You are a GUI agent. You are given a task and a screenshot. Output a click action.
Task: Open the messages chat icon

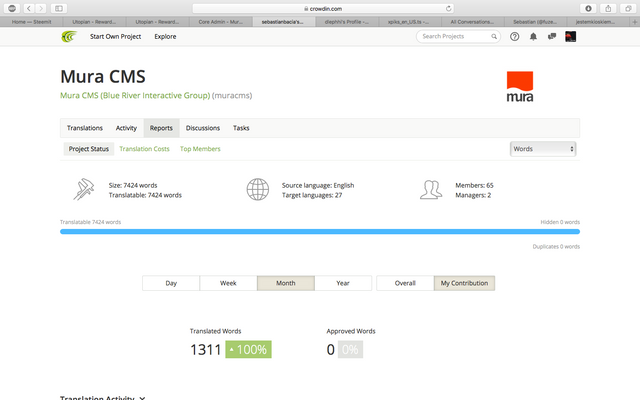click(552, 36)
